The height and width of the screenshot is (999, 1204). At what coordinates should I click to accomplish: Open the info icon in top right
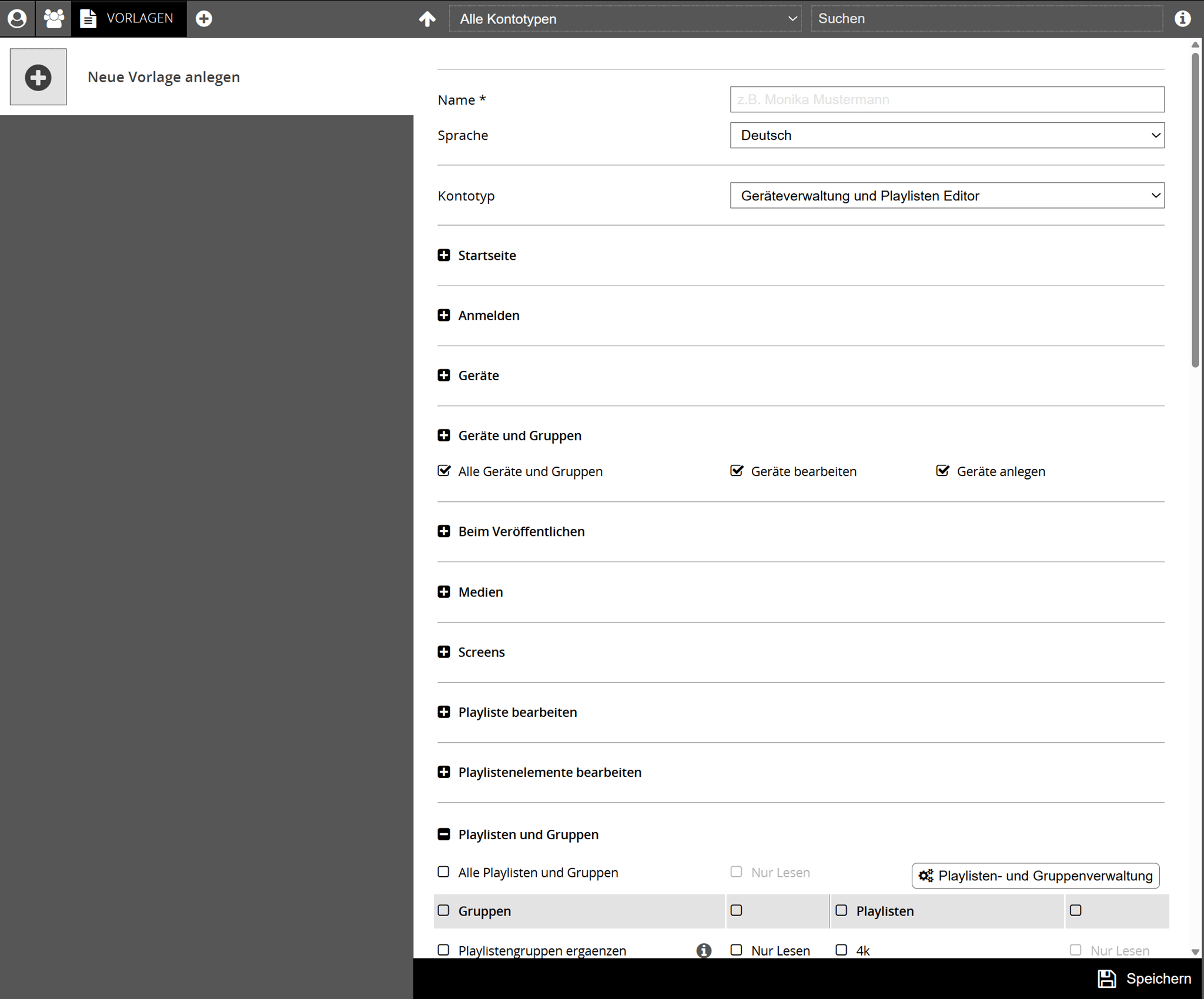click(1182, 18)
